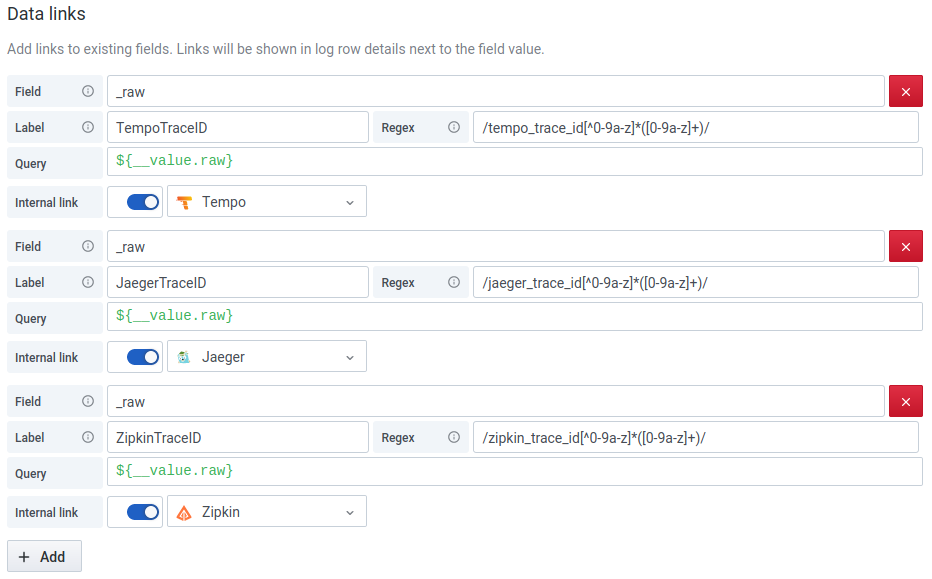Click info icon next to zipkin Regex label
This screenshot has width=932, height=579.
click(454, 437)
